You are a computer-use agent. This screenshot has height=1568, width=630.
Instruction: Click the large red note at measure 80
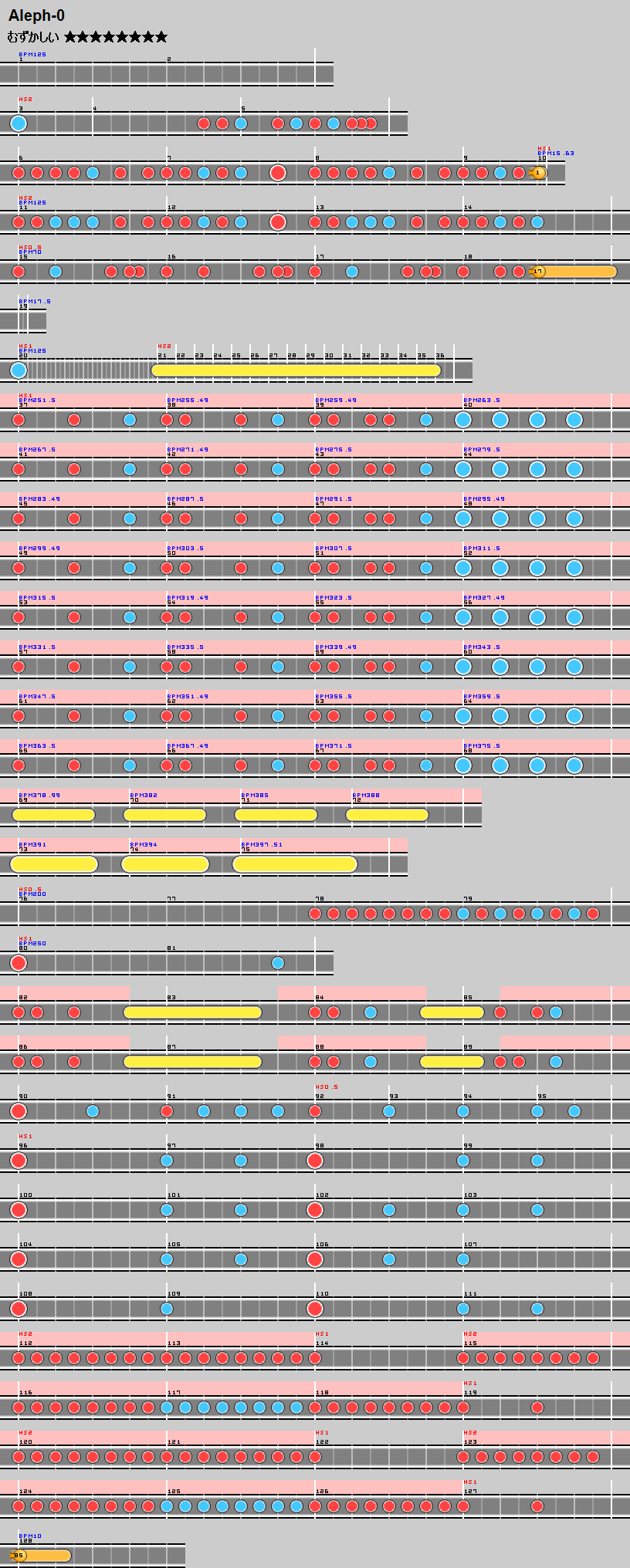point(19,963)
